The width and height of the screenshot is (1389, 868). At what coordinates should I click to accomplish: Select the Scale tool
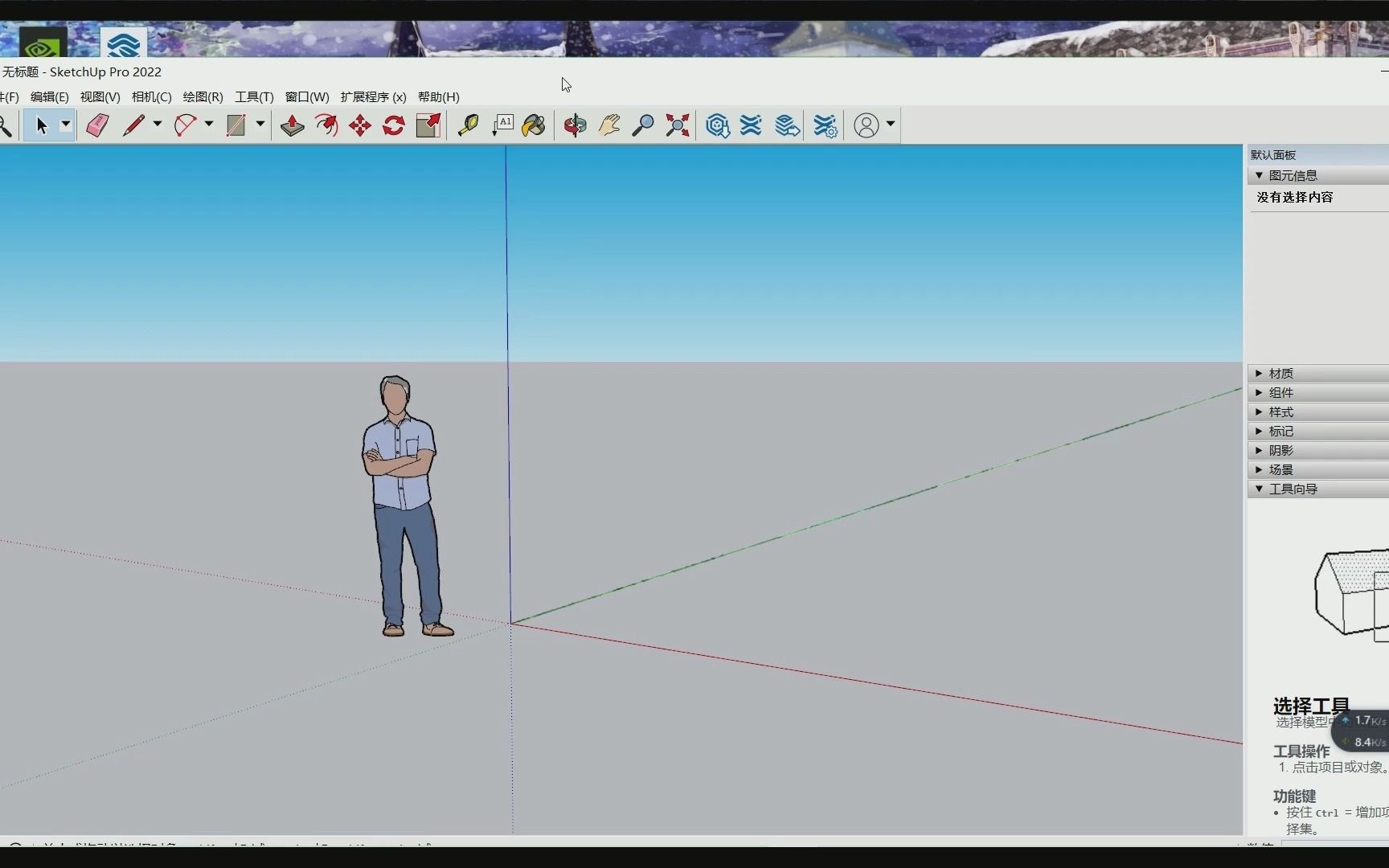tap(428, 125)
